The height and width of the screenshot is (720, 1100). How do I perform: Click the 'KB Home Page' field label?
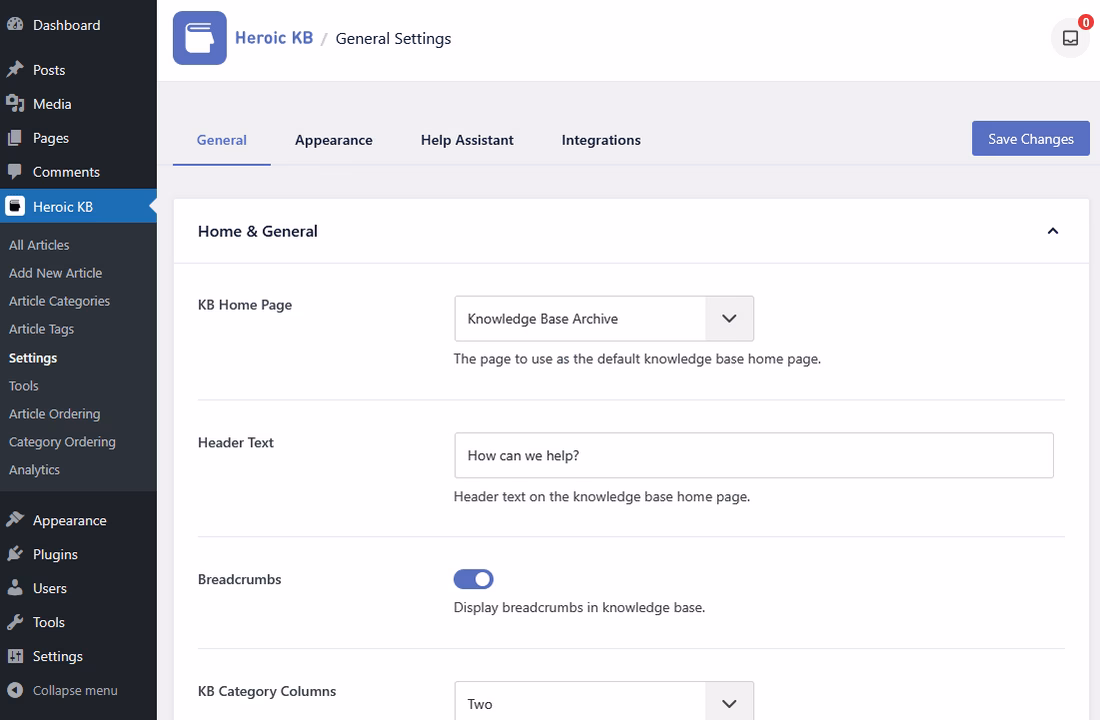tap(245, 305)
